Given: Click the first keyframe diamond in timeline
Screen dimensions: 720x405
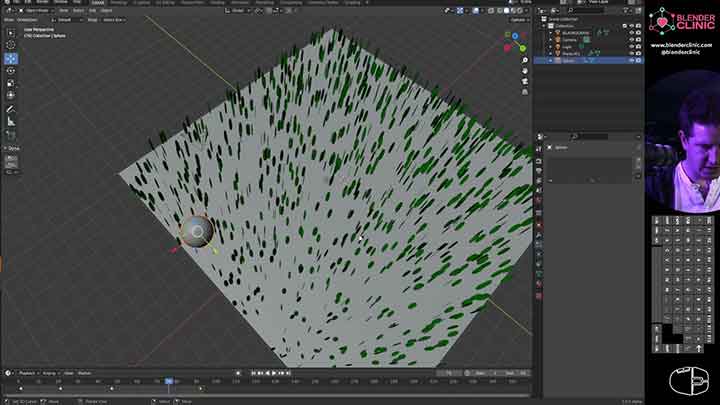Looking at the screenshot, I should 21,388.
